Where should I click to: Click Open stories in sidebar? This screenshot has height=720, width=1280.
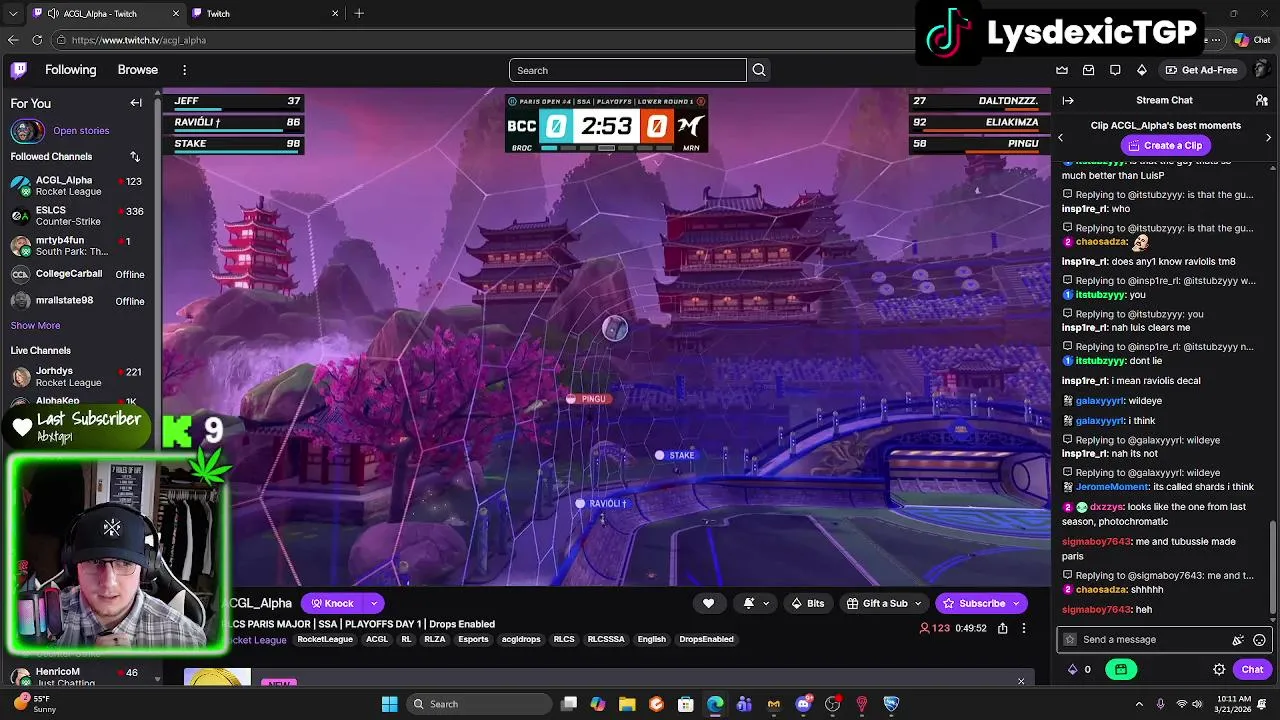pyautogui.click(x=81, y=131)
